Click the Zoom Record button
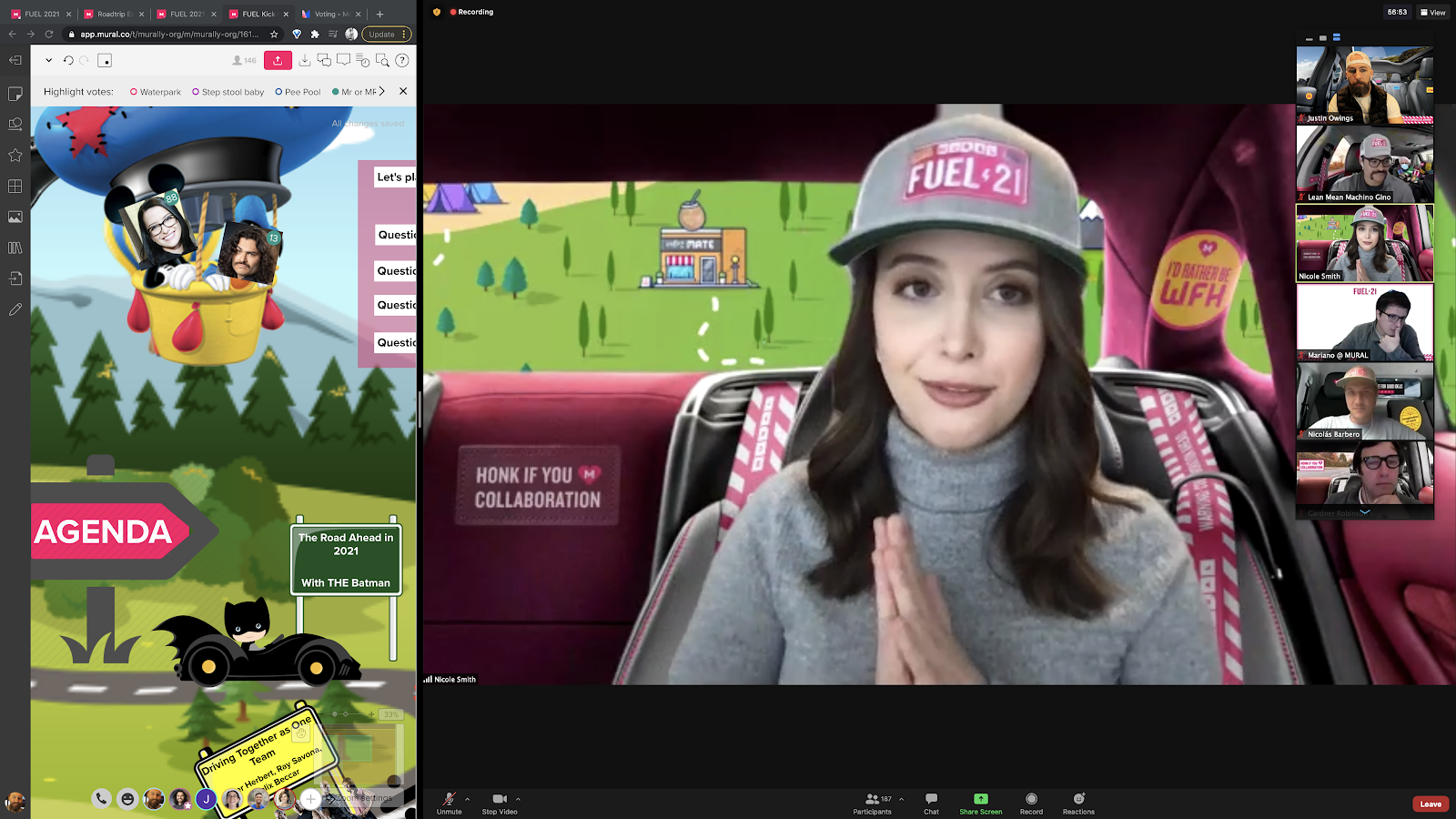 (1031, 803)
